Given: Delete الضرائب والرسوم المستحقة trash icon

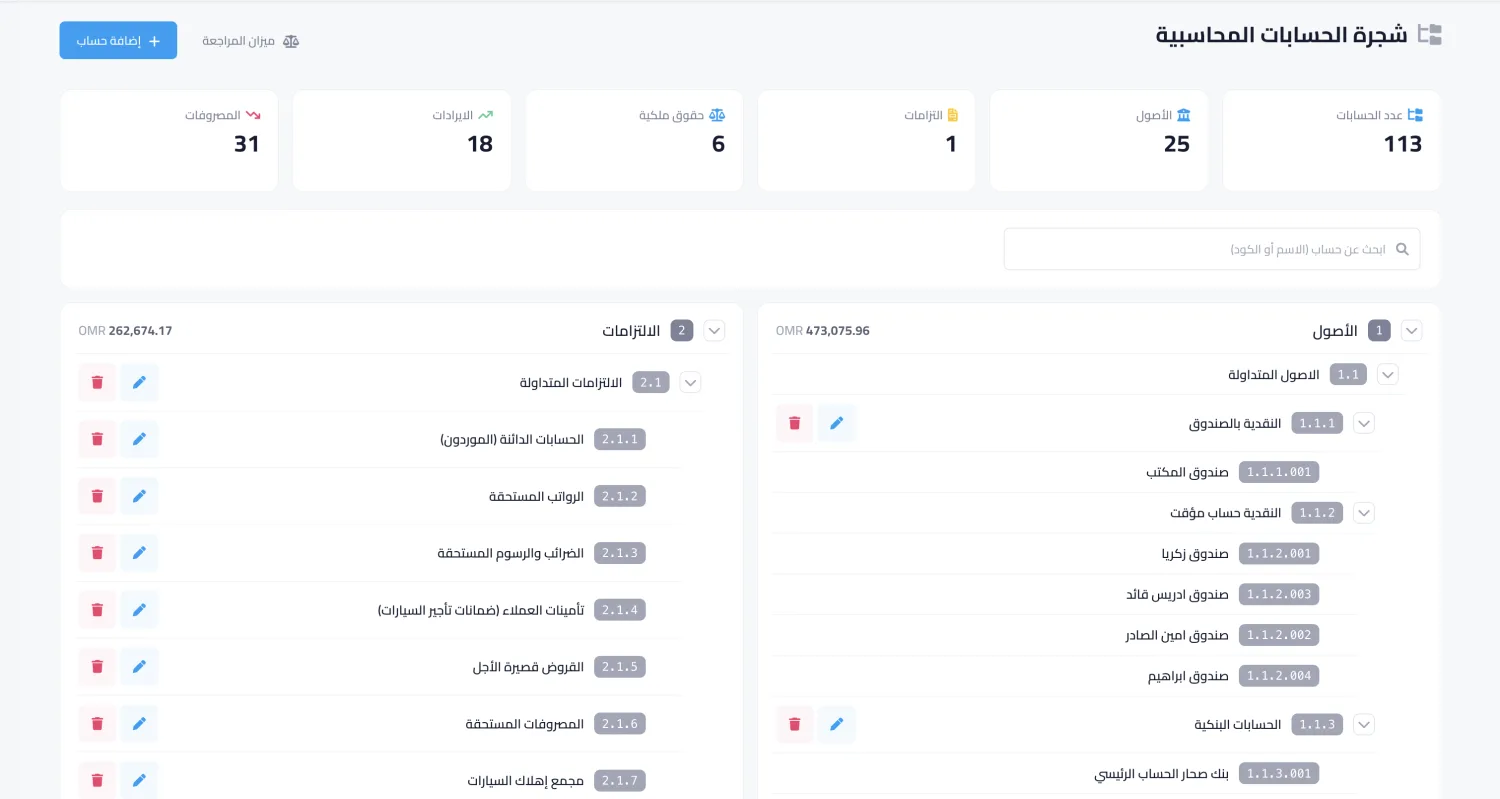Looking at the screenshot, I should [x=97, y=553].
